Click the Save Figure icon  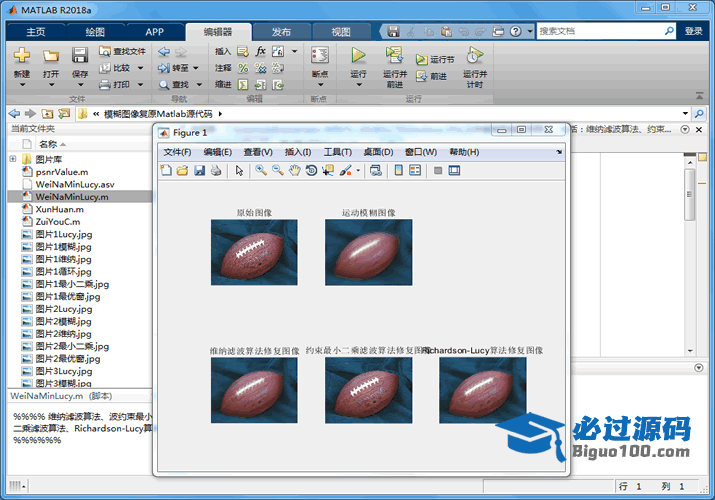click(199, 171)
